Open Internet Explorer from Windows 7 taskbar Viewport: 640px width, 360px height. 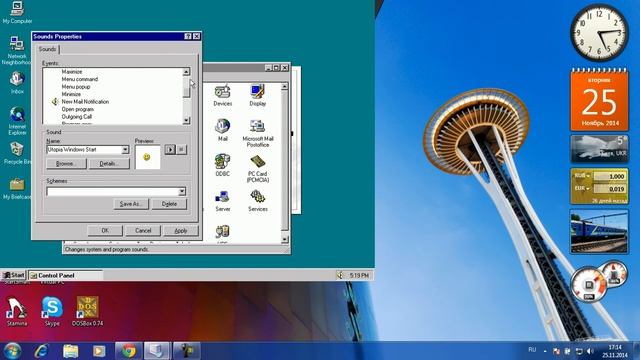(41, 351)
